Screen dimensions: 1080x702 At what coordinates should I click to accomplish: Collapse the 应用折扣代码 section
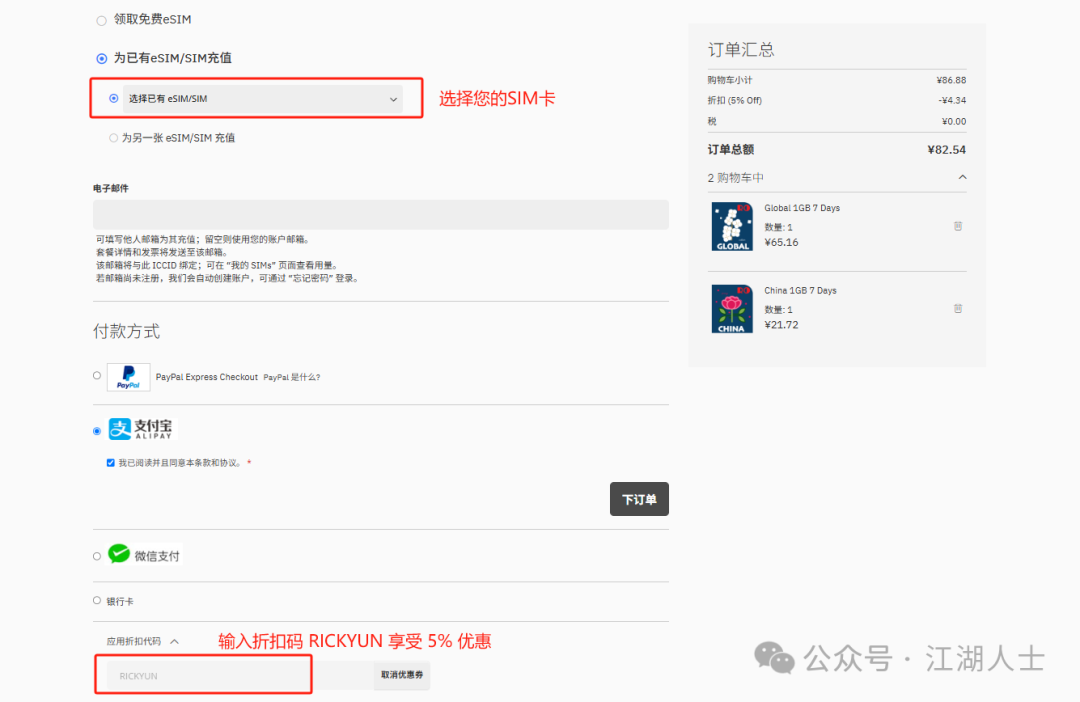143,641
